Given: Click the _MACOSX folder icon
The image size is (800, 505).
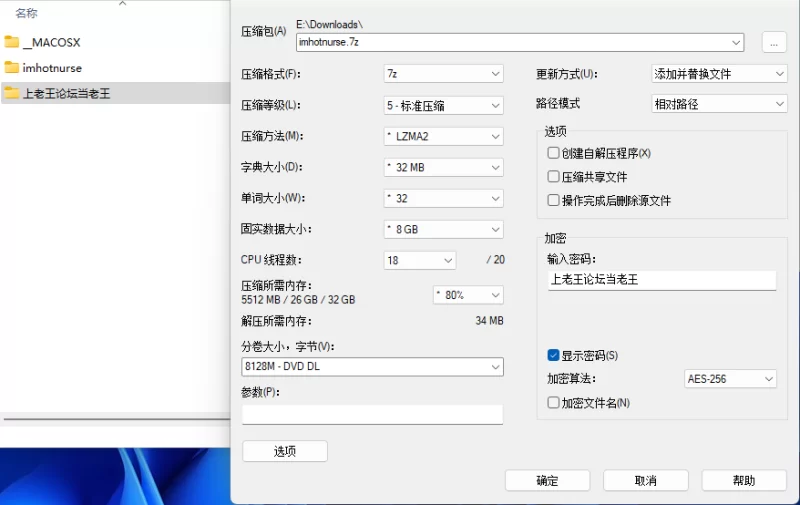Looking at the screenshot, I should tap(12, 42).
